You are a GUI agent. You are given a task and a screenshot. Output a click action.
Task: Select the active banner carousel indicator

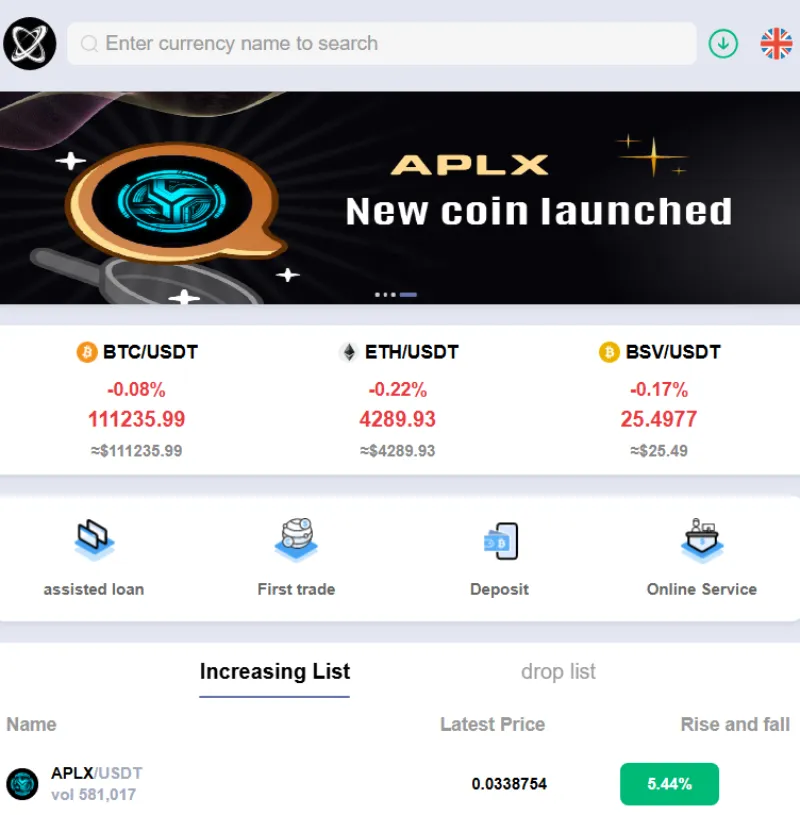(408, 295)
